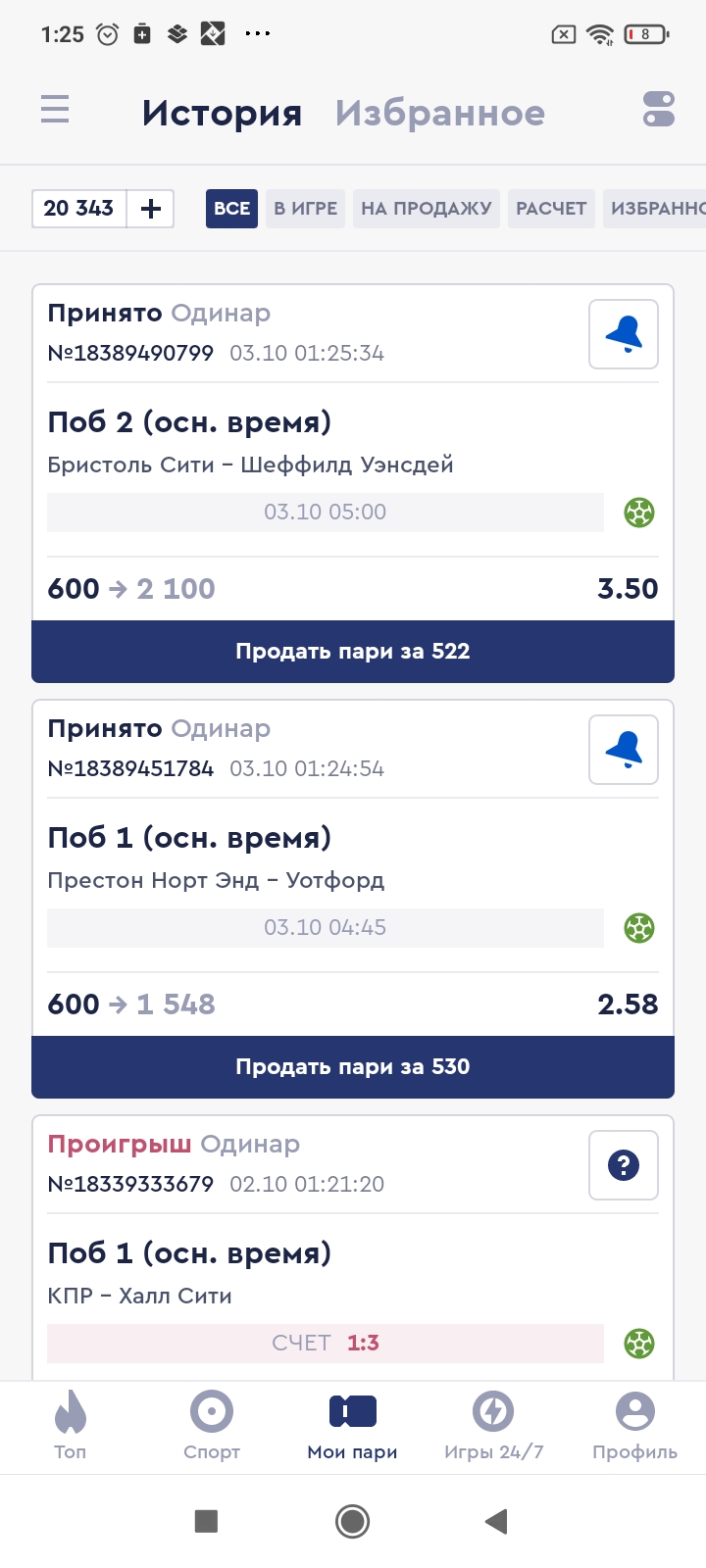Switch to the Избранное tab
The width and height of the screenshot is (706, 1568).
[439, 114]
